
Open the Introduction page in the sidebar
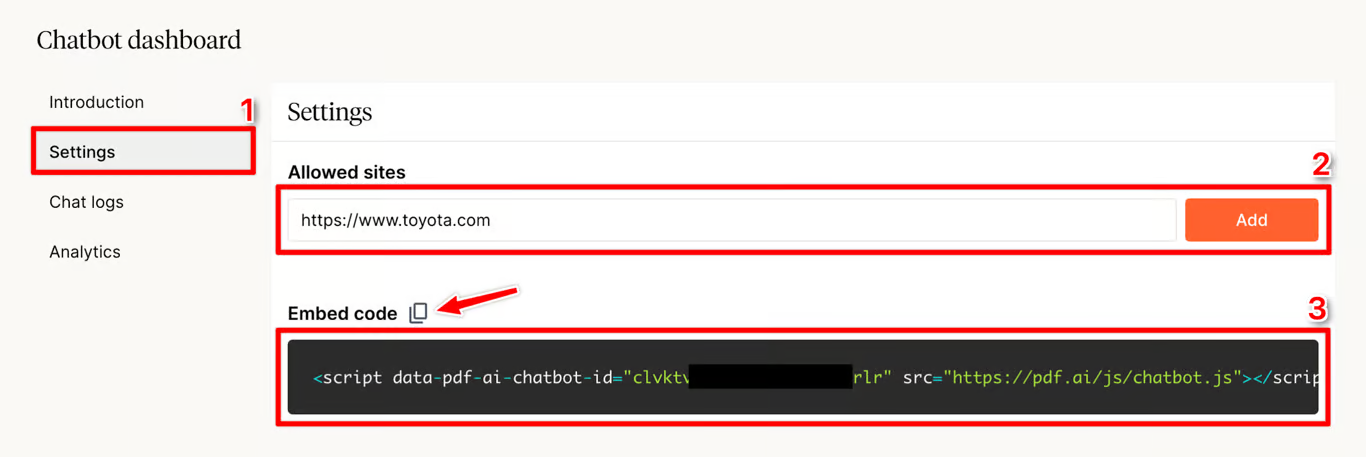[96, 102]
